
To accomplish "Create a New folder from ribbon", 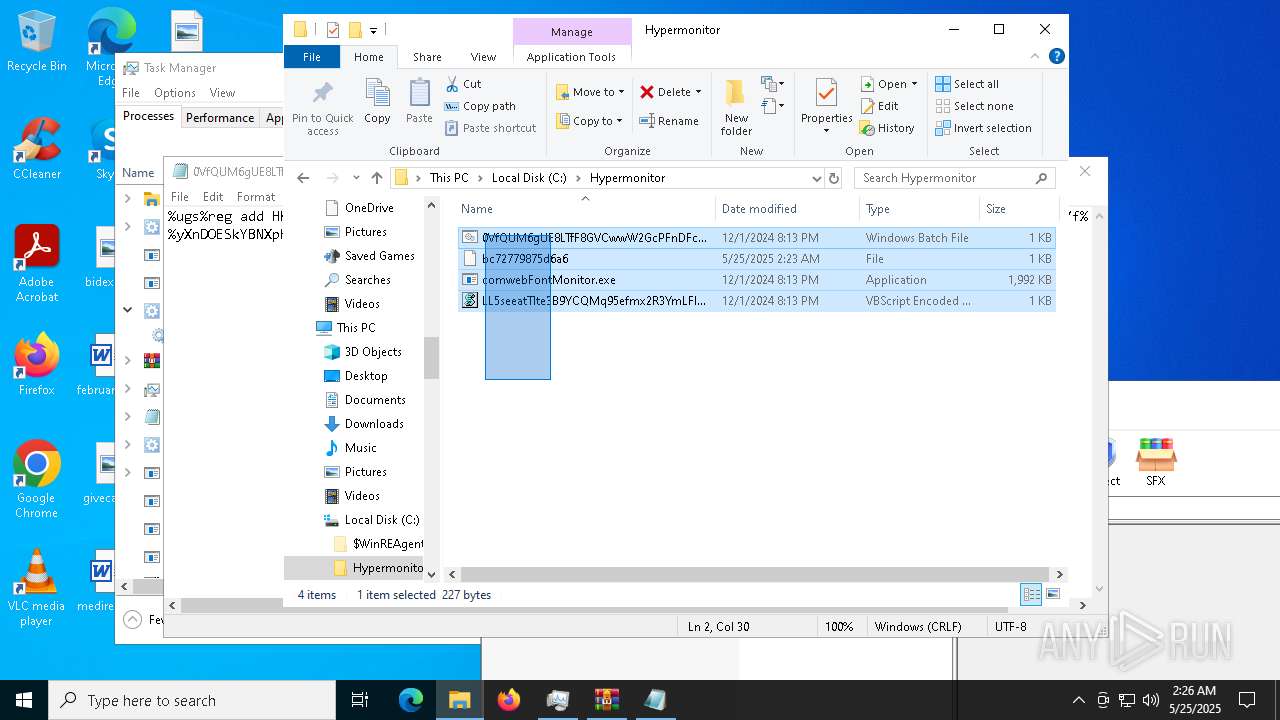I will 736,108.
